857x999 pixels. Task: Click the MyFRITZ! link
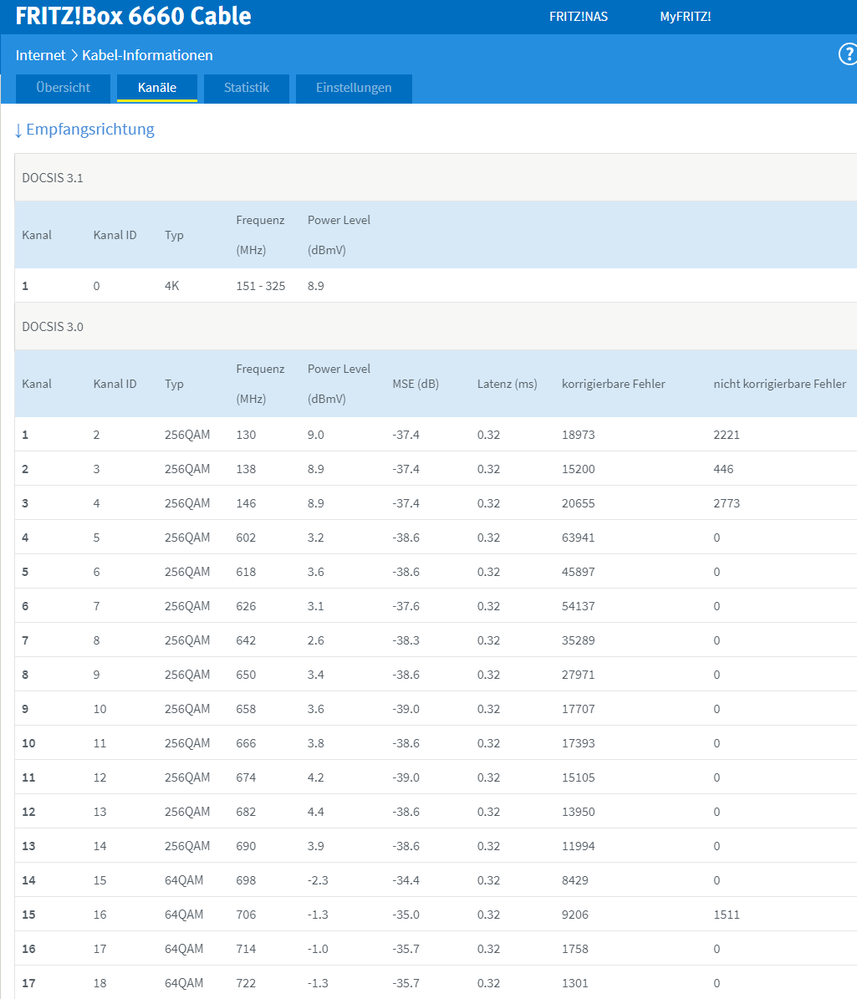[685, 17]
